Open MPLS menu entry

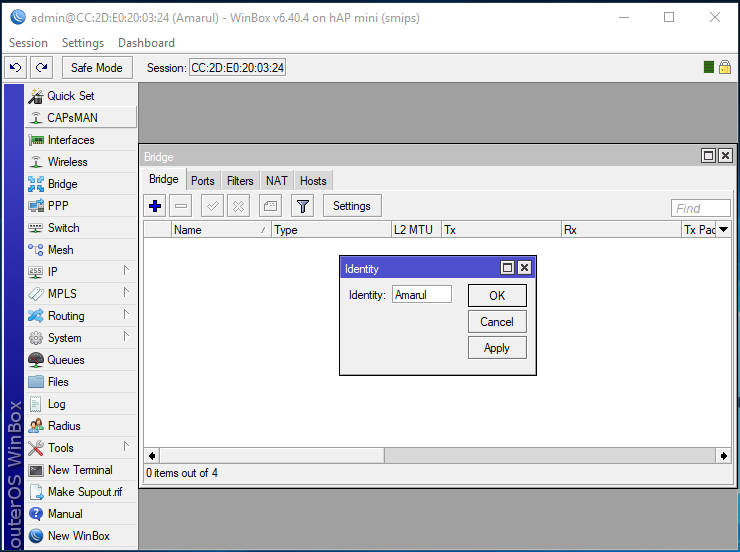[81, 293]
